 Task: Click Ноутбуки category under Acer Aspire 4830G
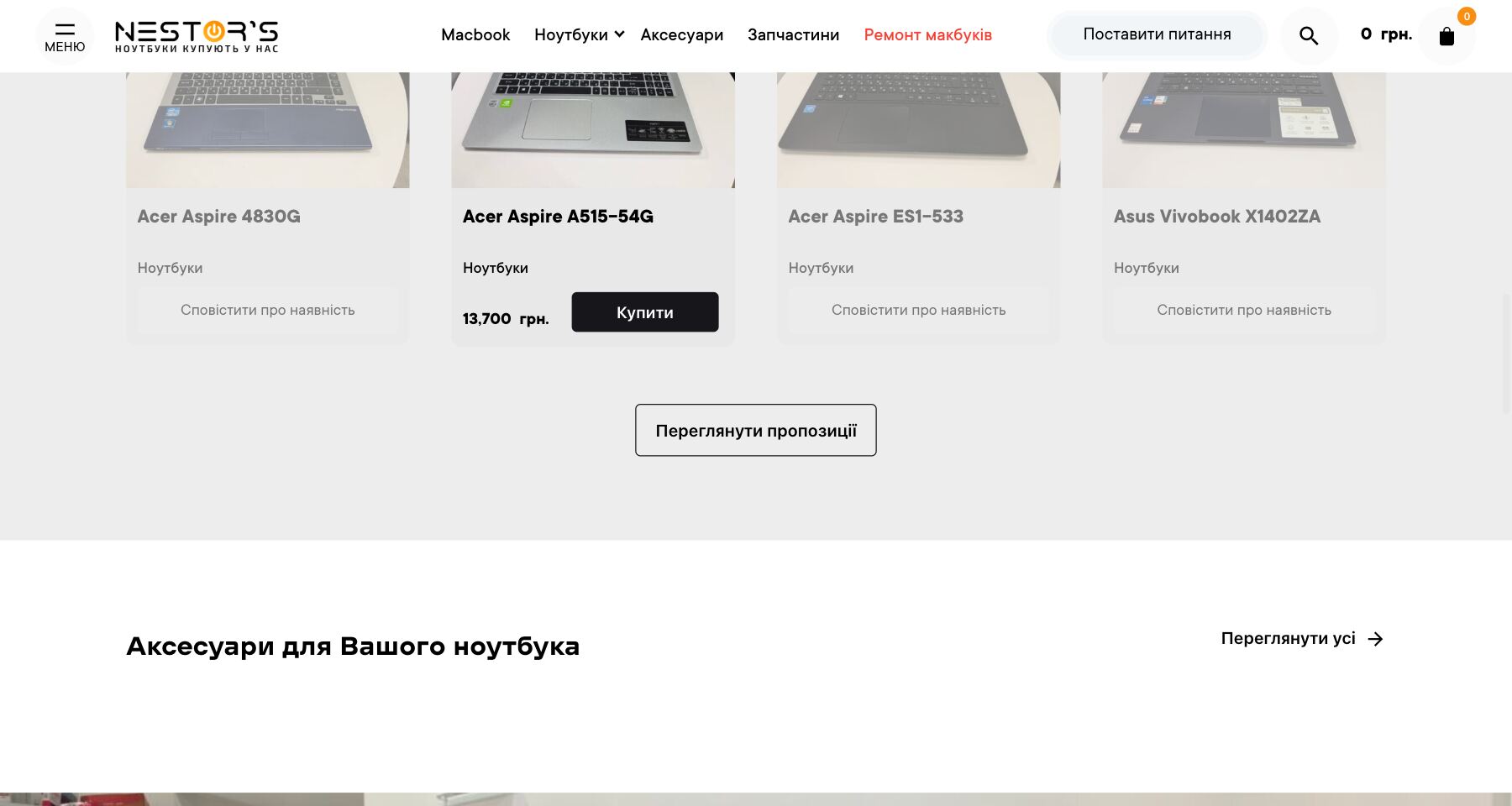click(171, 268)
